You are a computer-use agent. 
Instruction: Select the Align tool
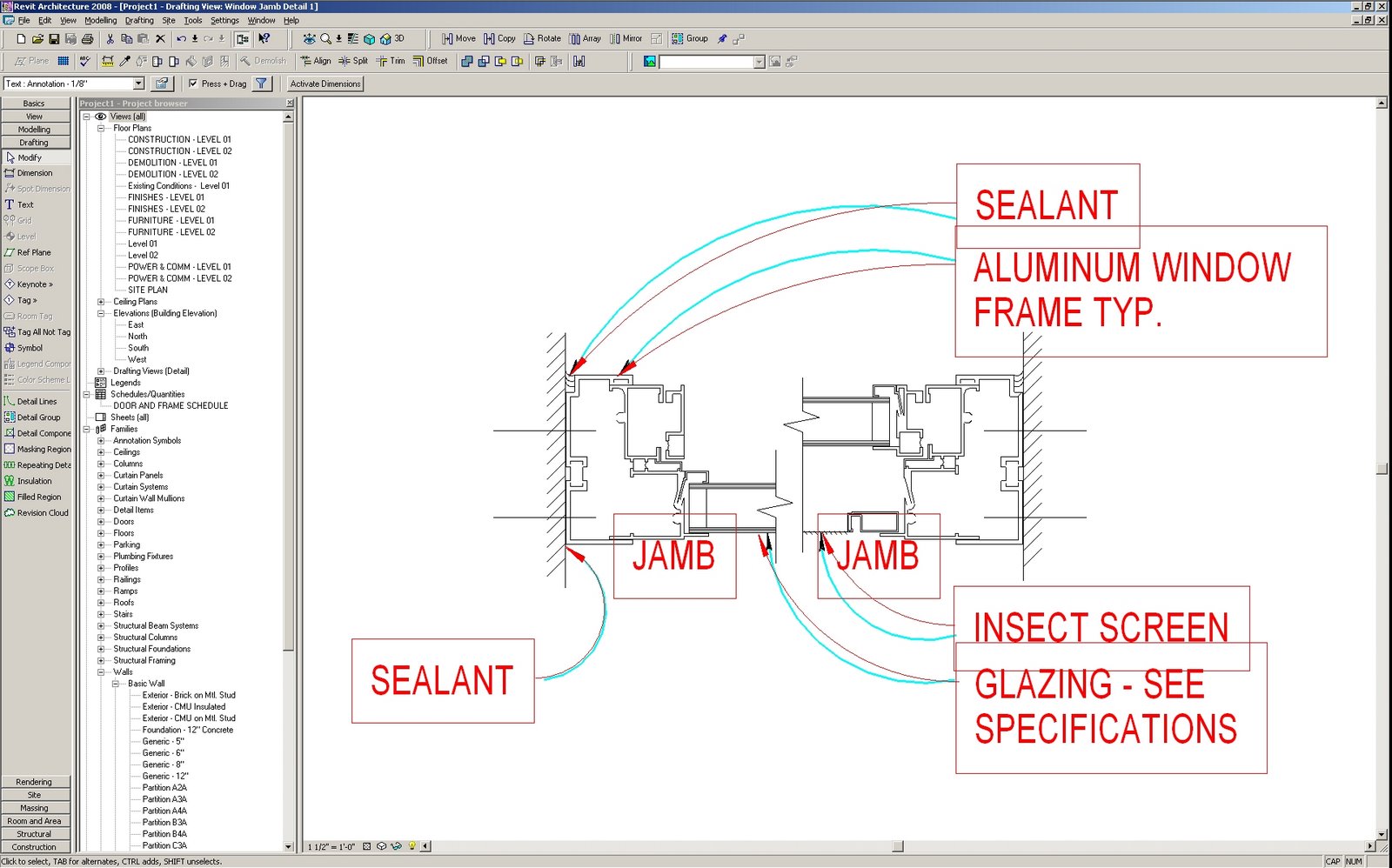coord(316,62)
